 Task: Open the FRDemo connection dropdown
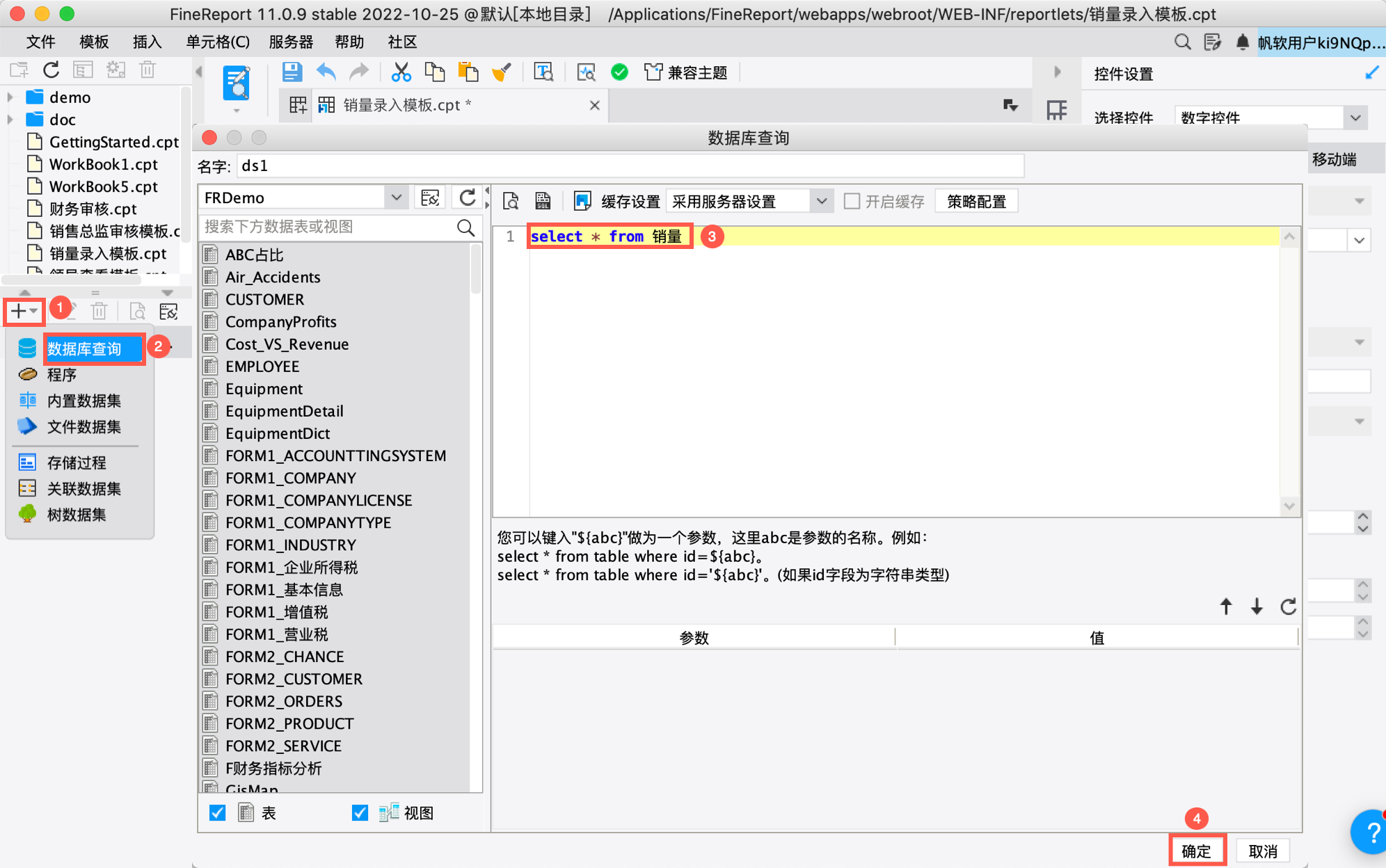(396, 198)
